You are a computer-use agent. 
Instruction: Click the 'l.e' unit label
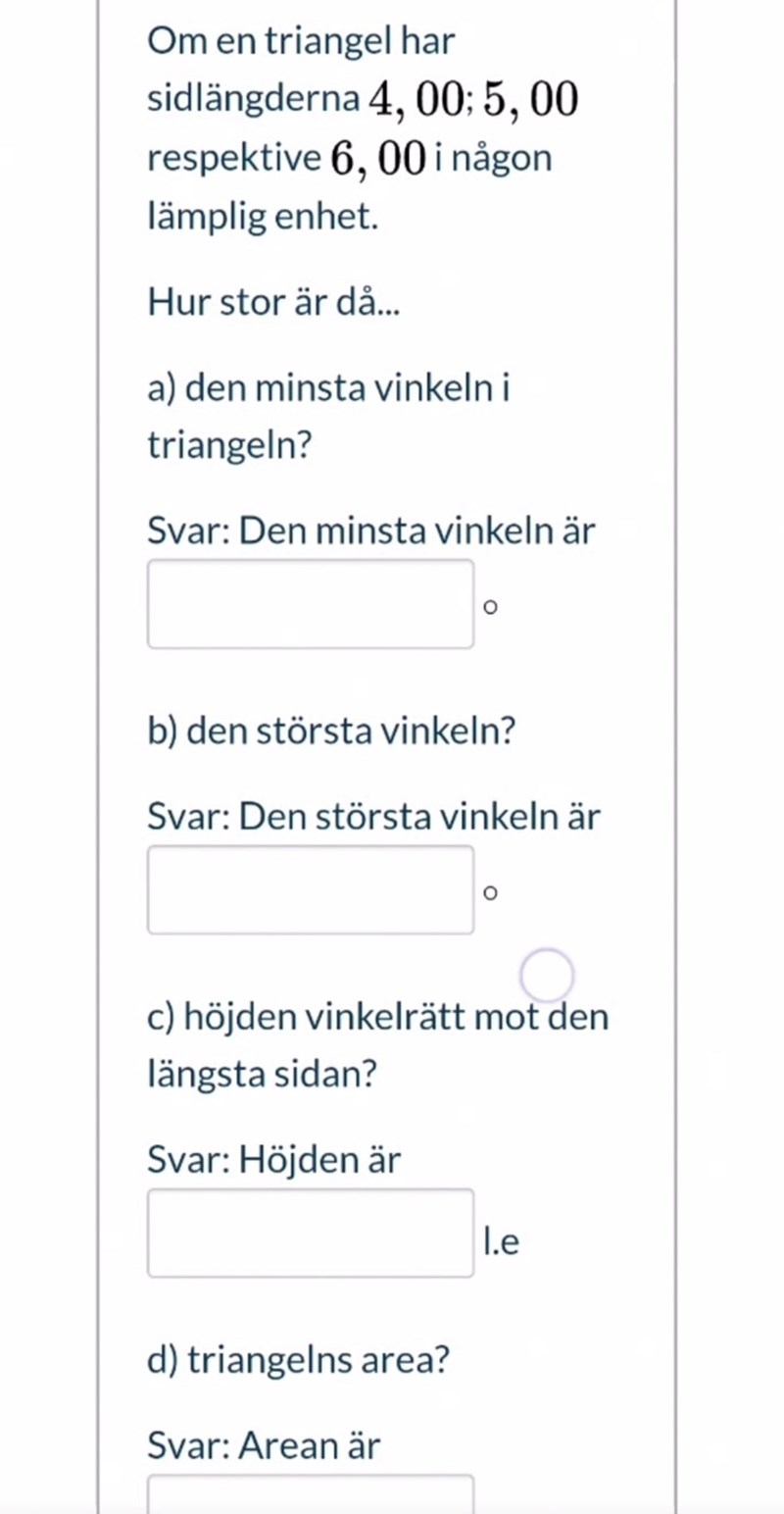coord(501,1242)
